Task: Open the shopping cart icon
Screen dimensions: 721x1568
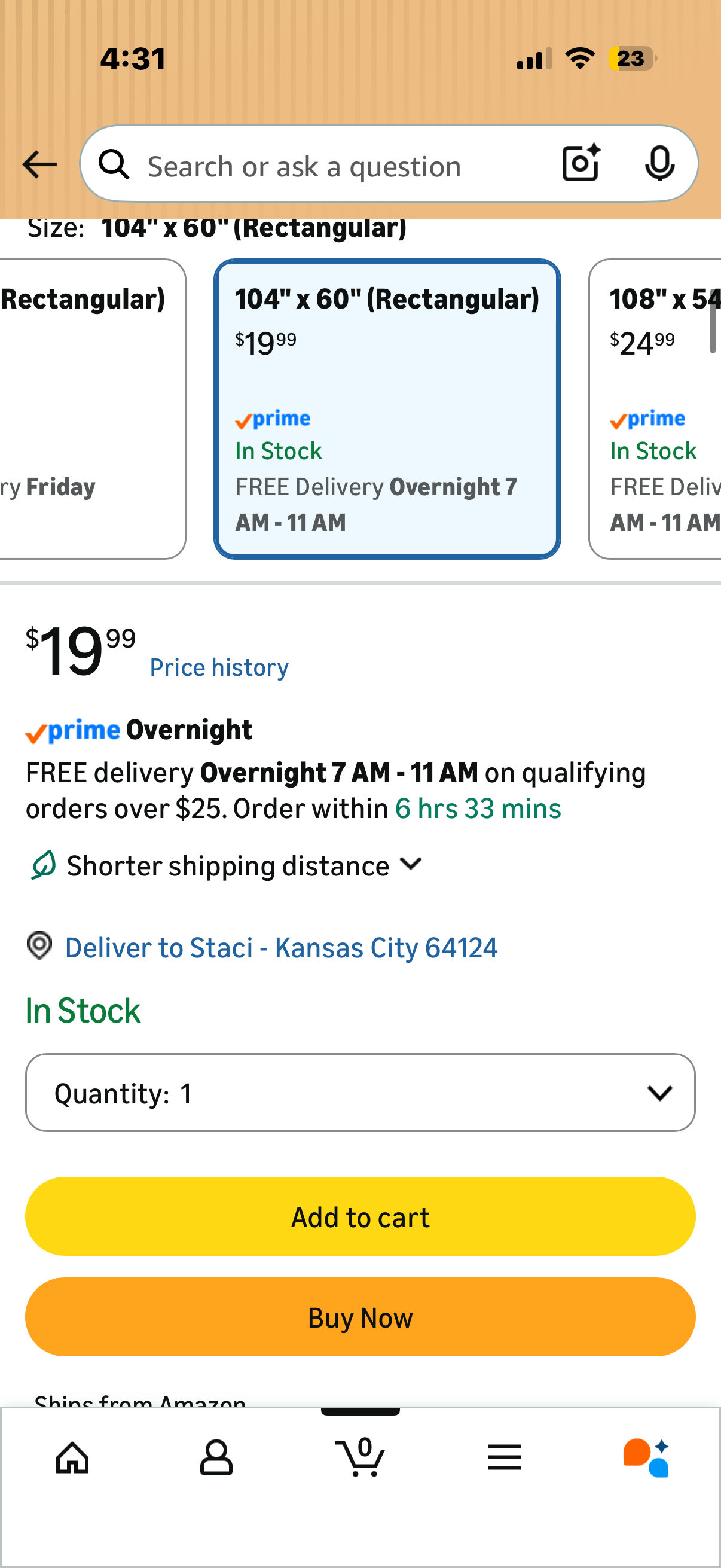Action: (360, 1457)
